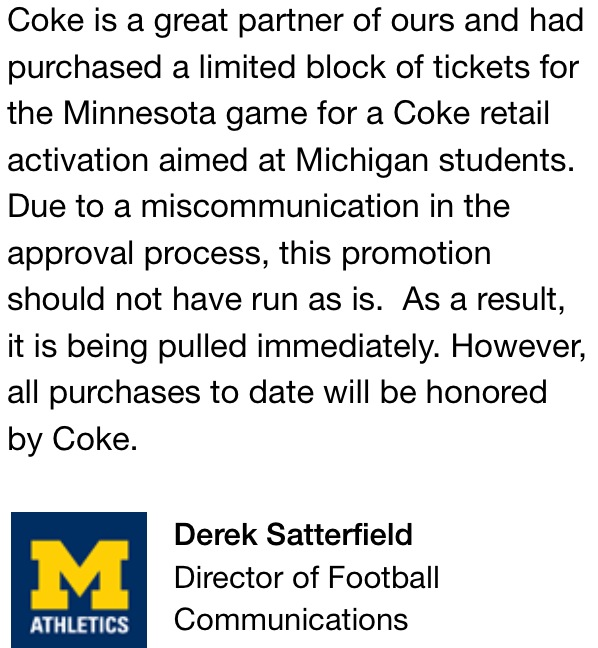Click the phrase Minnesota game
The height and width of the screenshot is (648, 598).
coord(185,114)
